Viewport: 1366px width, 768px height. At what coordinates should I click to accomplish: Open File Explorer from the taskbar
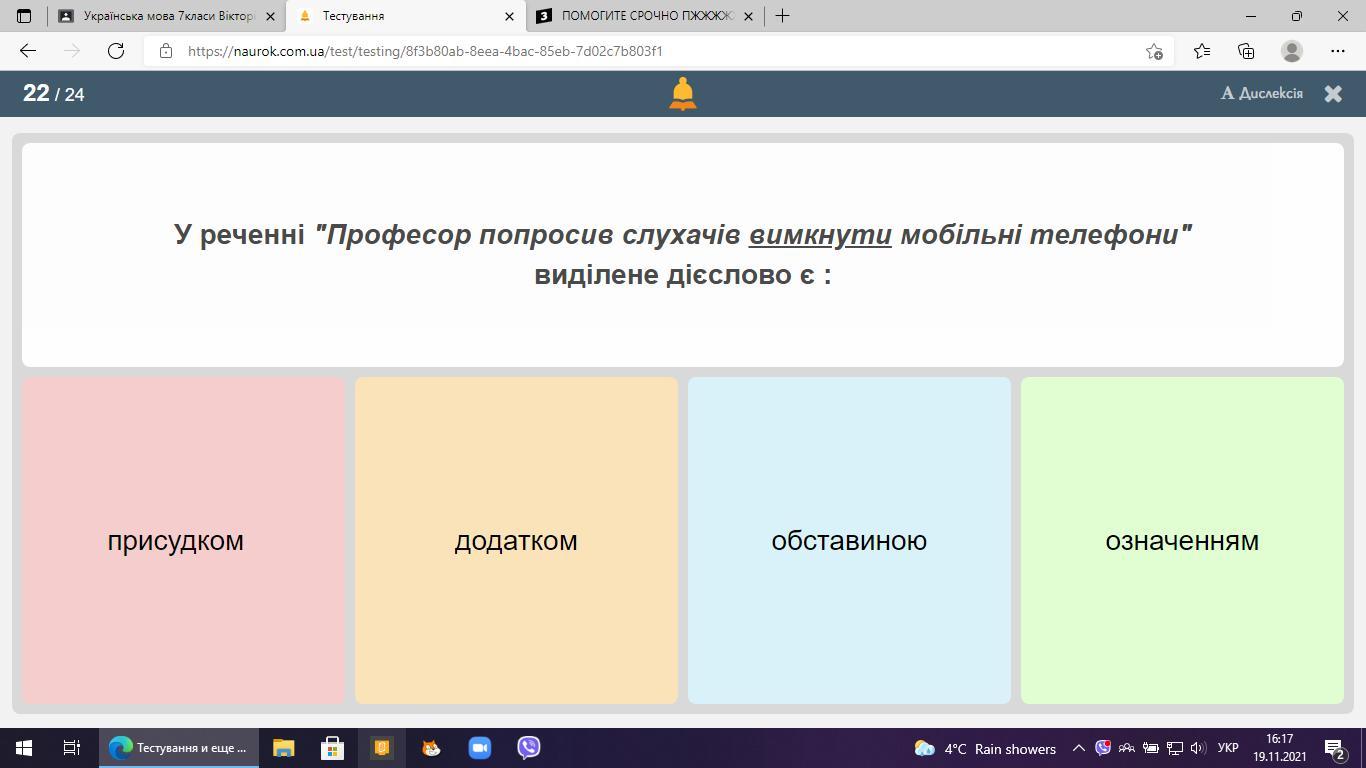284,748
